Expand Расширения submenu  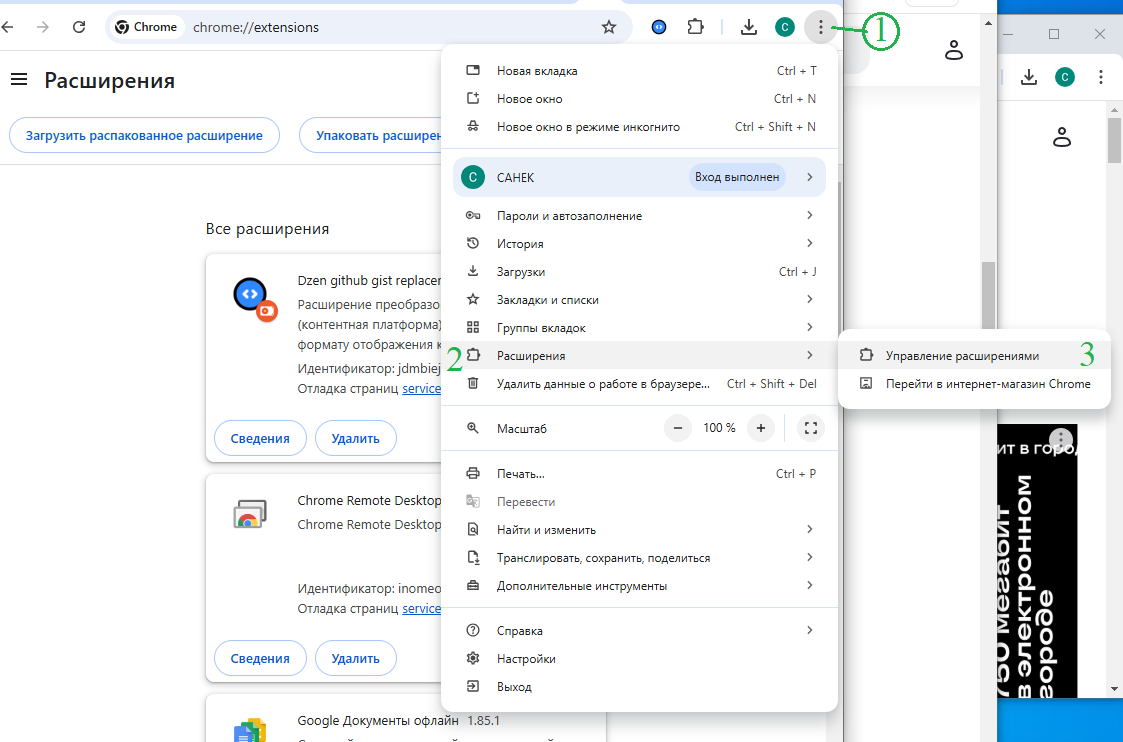[x=640, y=355]
